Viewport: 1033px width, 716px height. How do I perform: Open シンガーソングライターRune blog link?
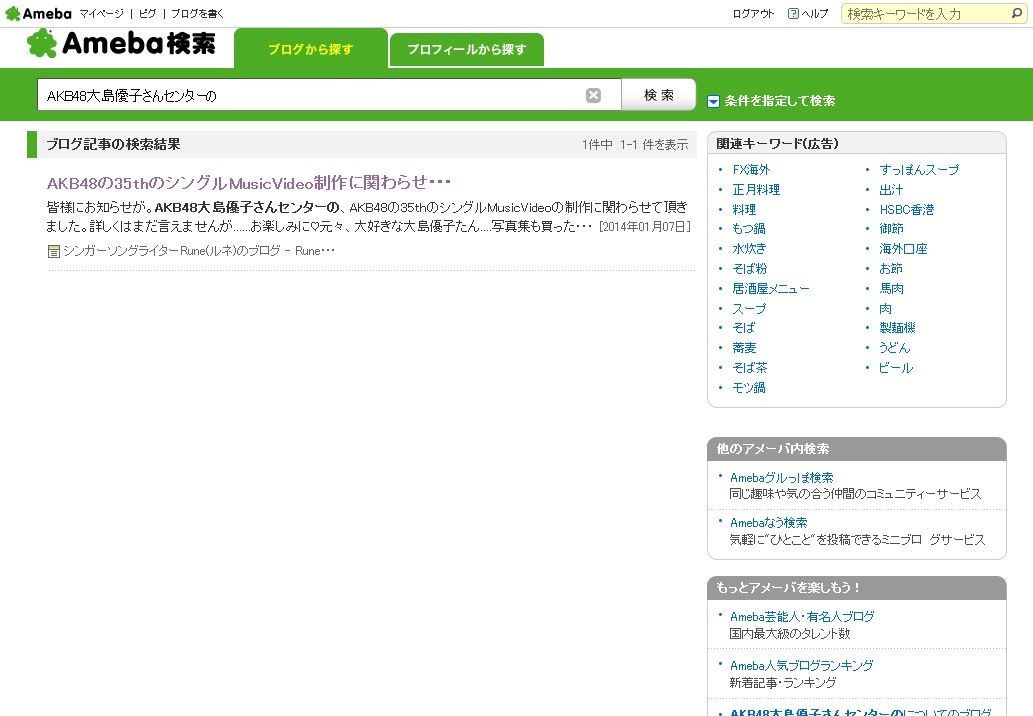tap(198, 251)
